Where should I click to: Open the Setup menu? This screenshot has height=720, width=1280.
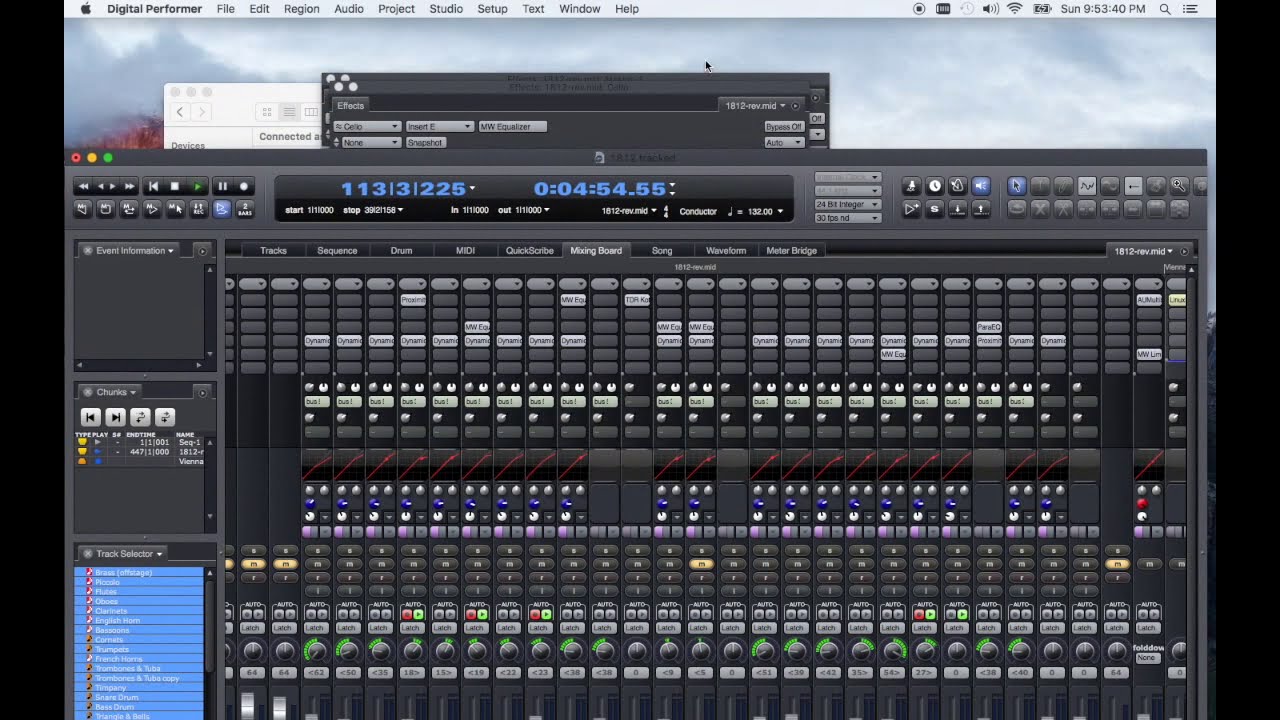(x=492, y=9)
